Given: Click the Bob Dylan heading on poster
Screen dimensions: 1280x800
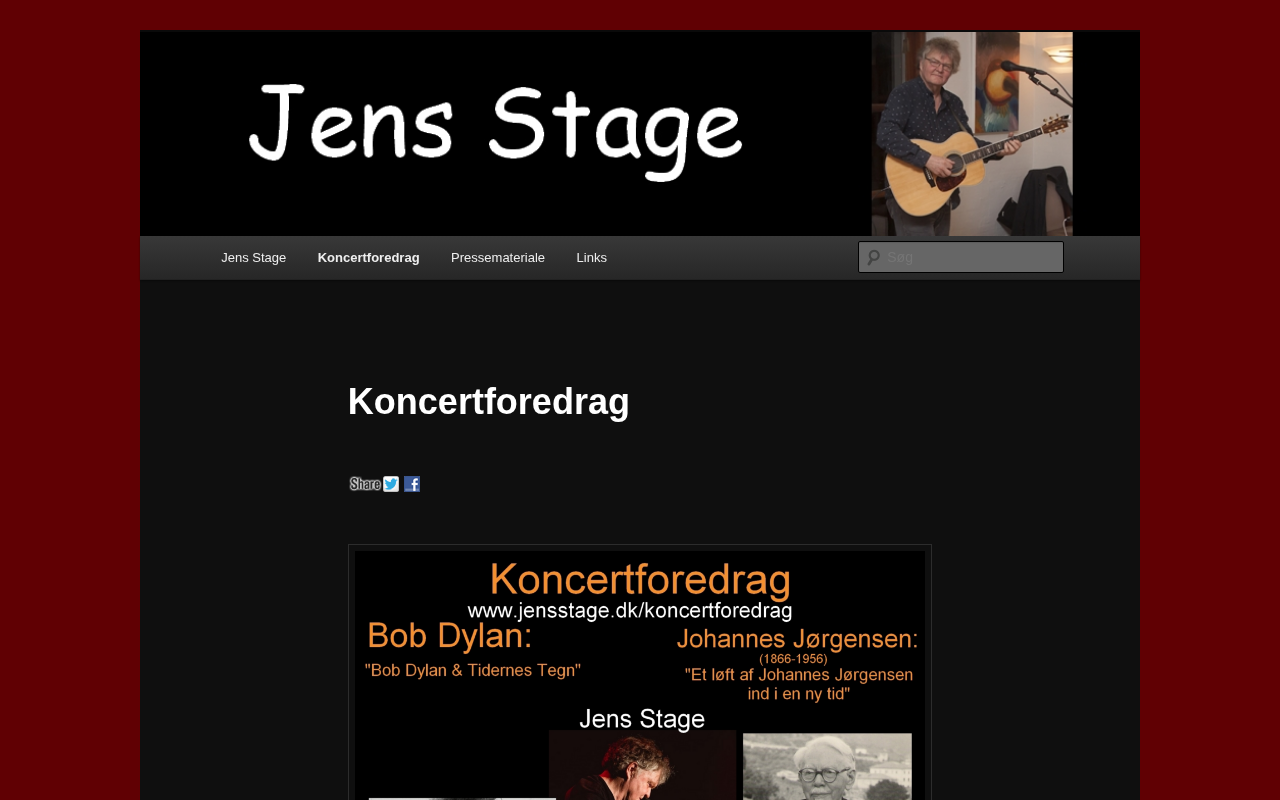Looking at the screenshot, I should tap(449, 637).
